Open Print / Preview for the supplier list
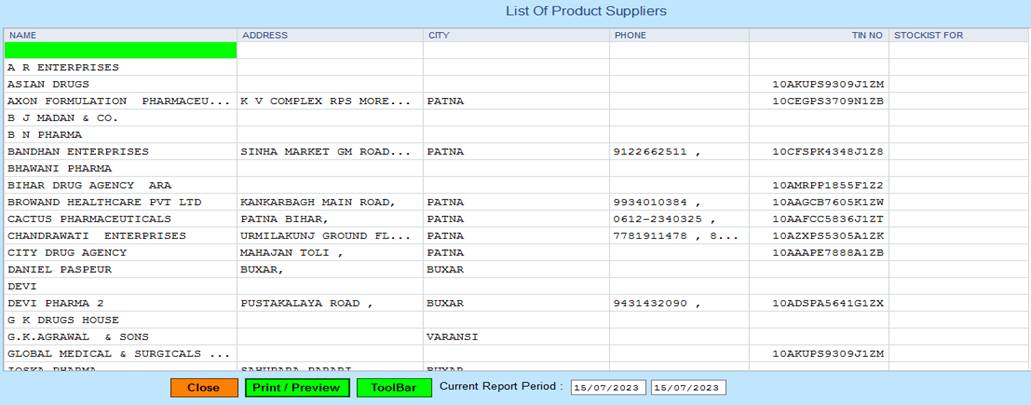 (x=295, y=388)
